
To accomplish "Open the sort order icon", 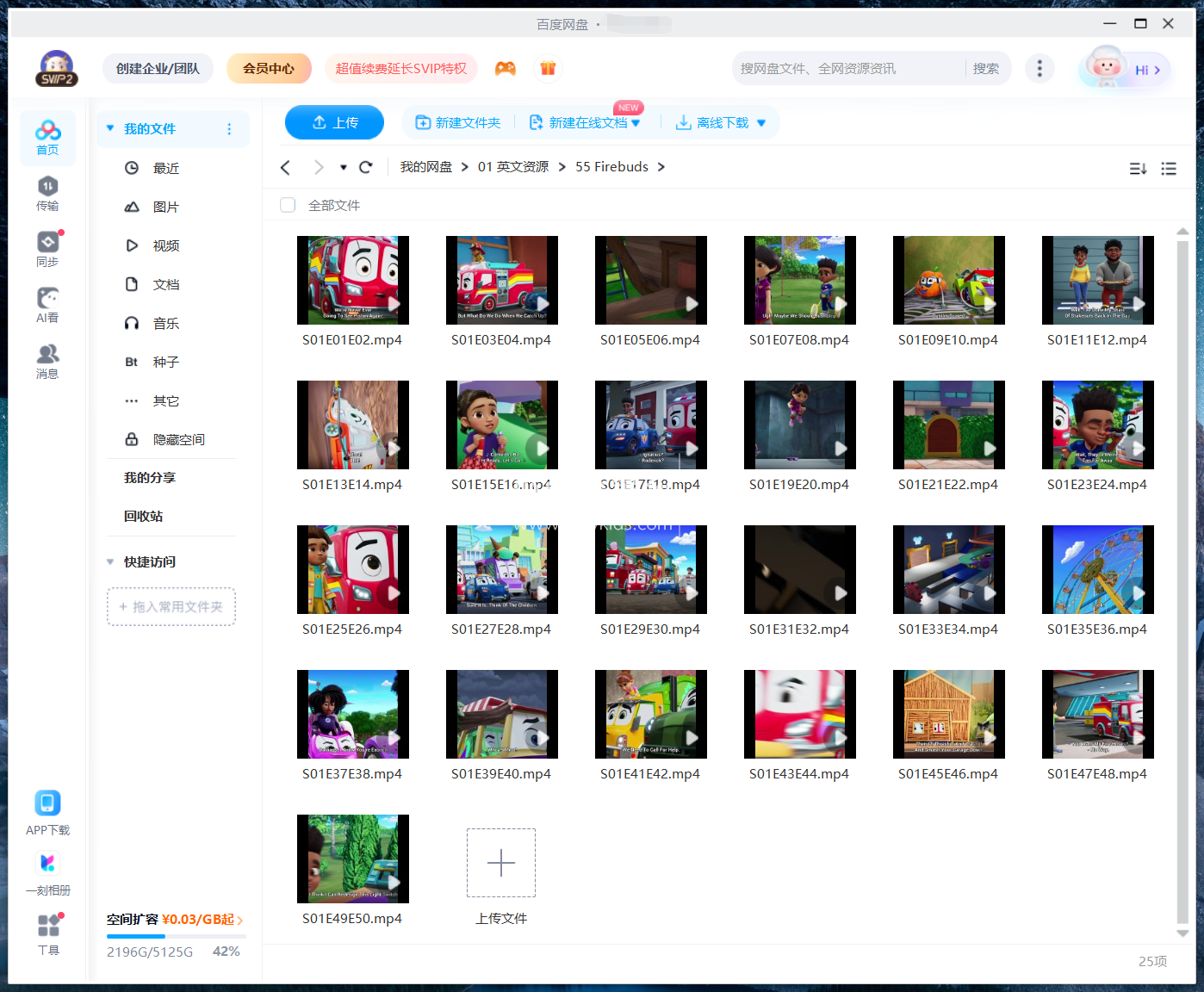I will [x=1138, y=169].
